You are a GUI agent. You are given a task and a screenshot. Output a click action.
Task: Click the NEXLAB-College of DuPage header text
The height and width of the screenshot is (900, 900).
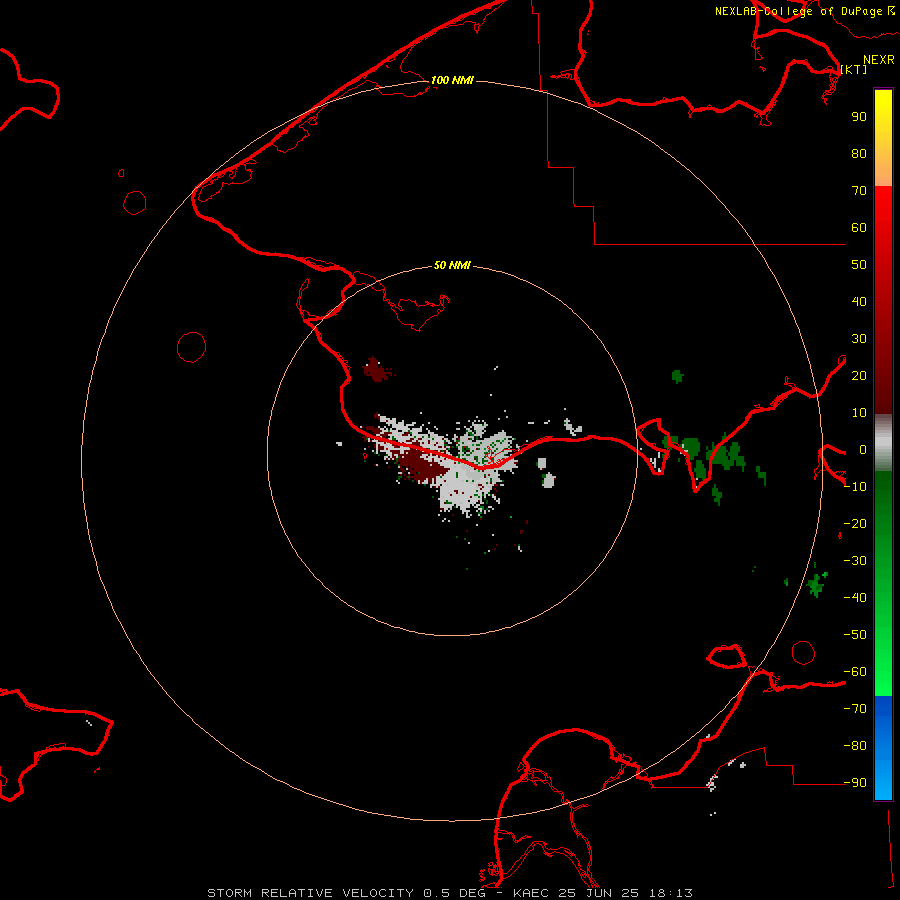pos(798,11)
